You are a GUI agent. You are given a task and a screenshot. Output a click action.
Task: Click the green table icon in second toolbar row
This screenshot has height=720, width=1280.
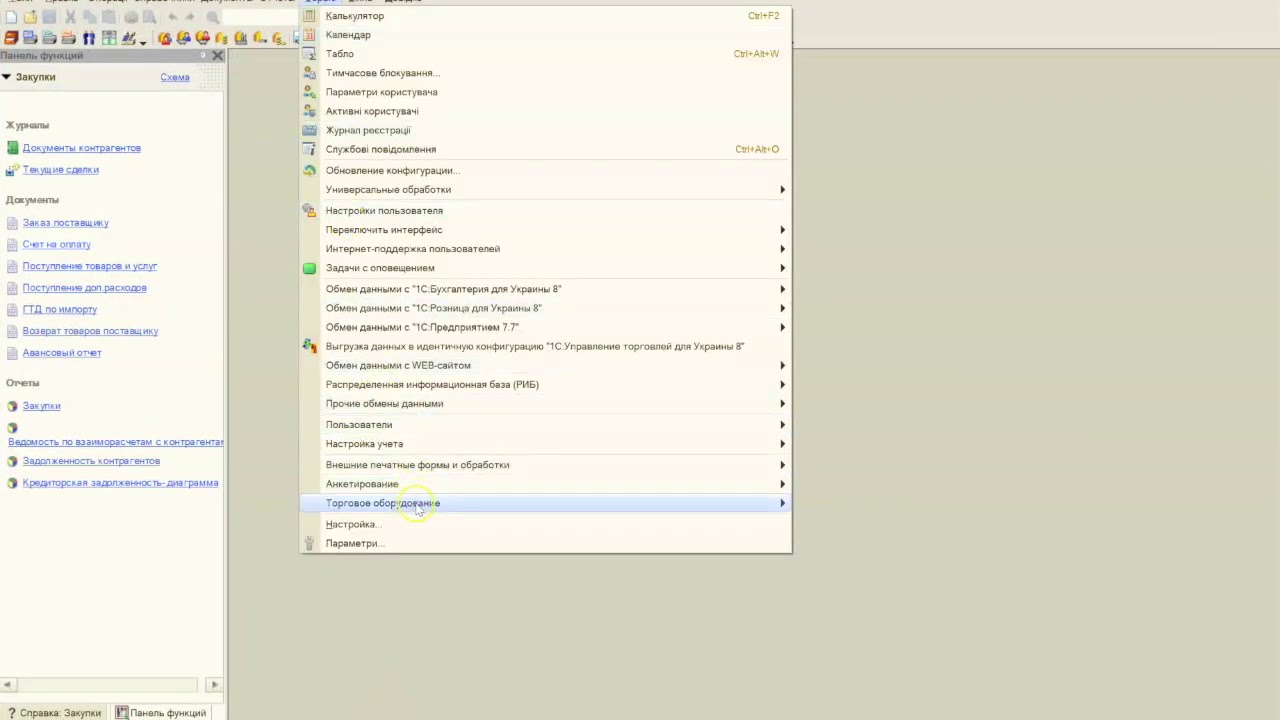point(109,38)
